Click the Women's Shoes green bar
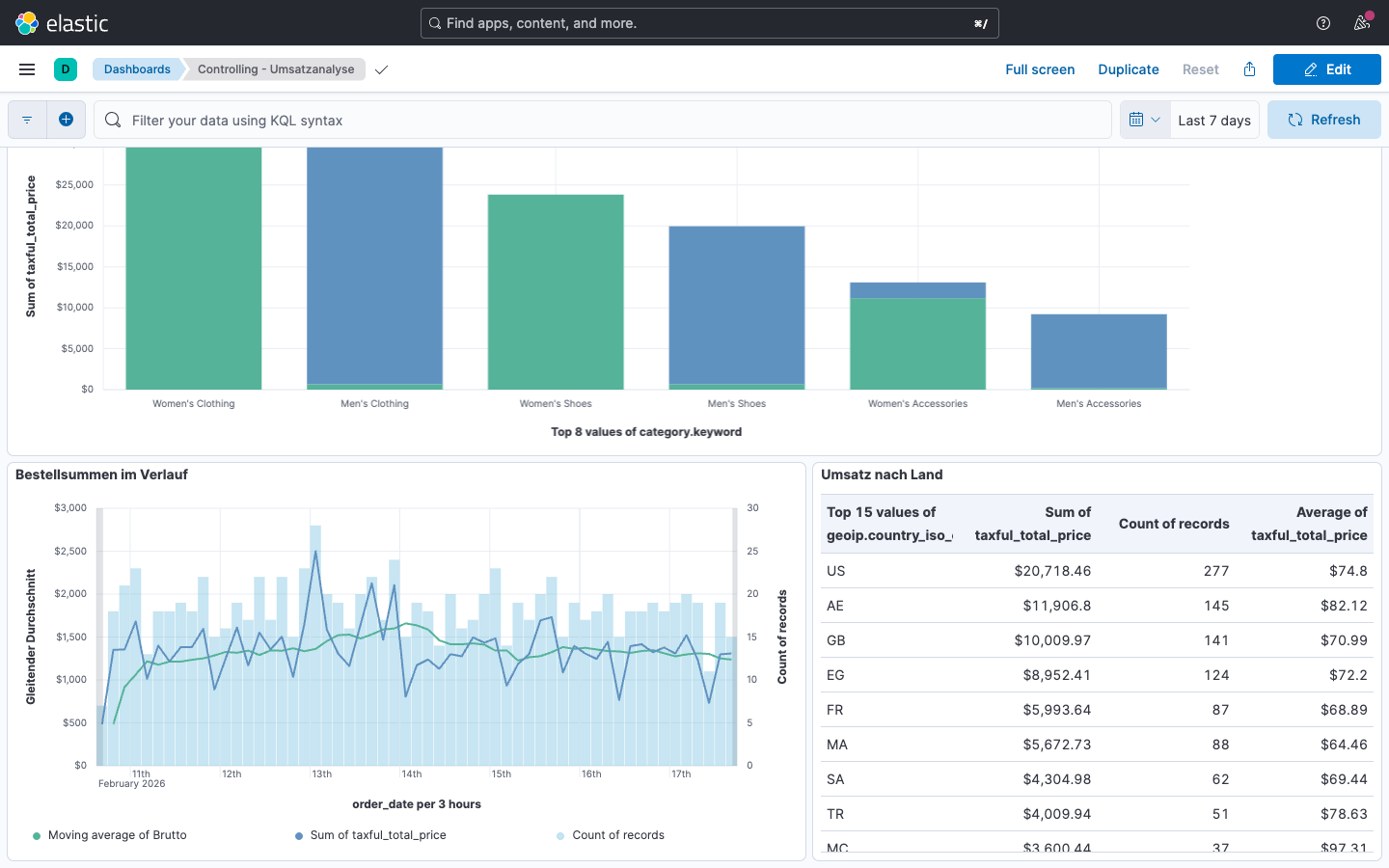Image resolution: width=1389 pixels, height=868 pixels. point(556,291)
